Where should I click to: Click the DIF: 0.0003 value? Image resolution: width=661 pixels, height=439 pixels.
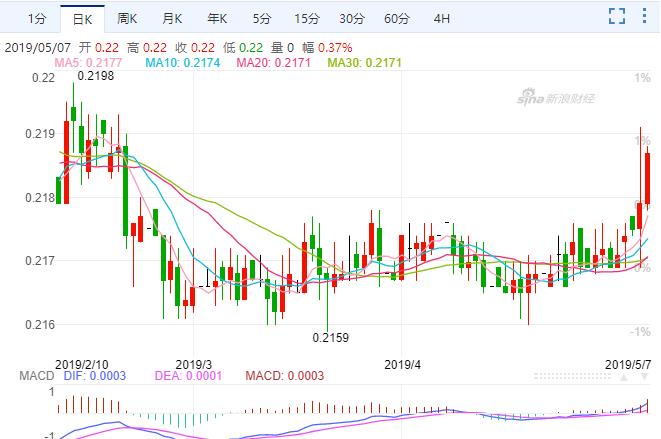(95, 376)
